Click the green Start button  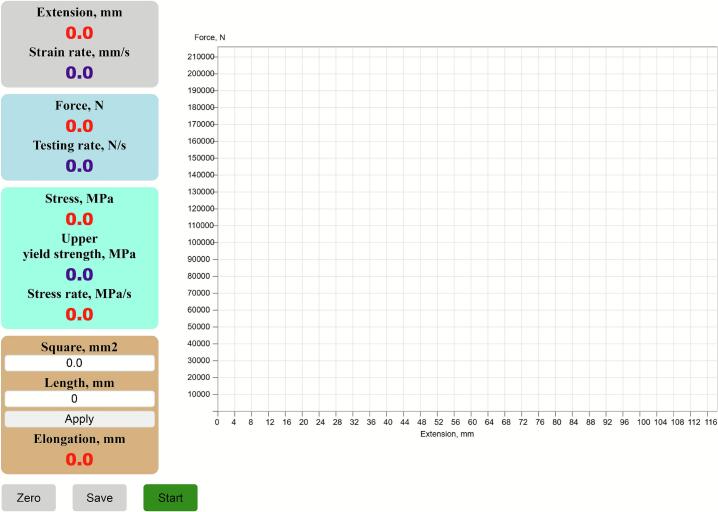tap(170, 497)
